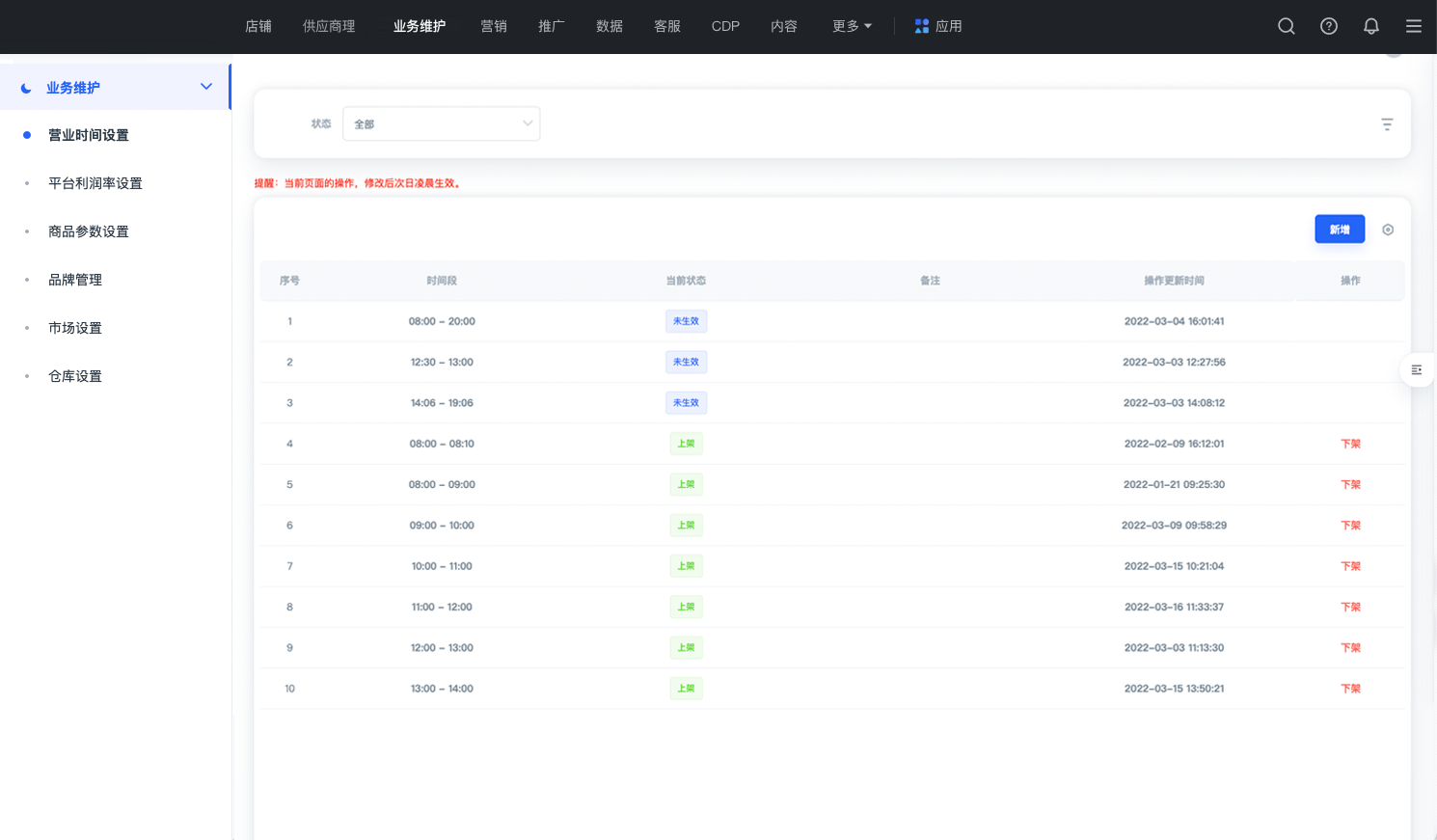Image resolution: width=1437 pixels, height=840 pixels.
Task: Open the help question mark icon
Action: coord(1328,26)
